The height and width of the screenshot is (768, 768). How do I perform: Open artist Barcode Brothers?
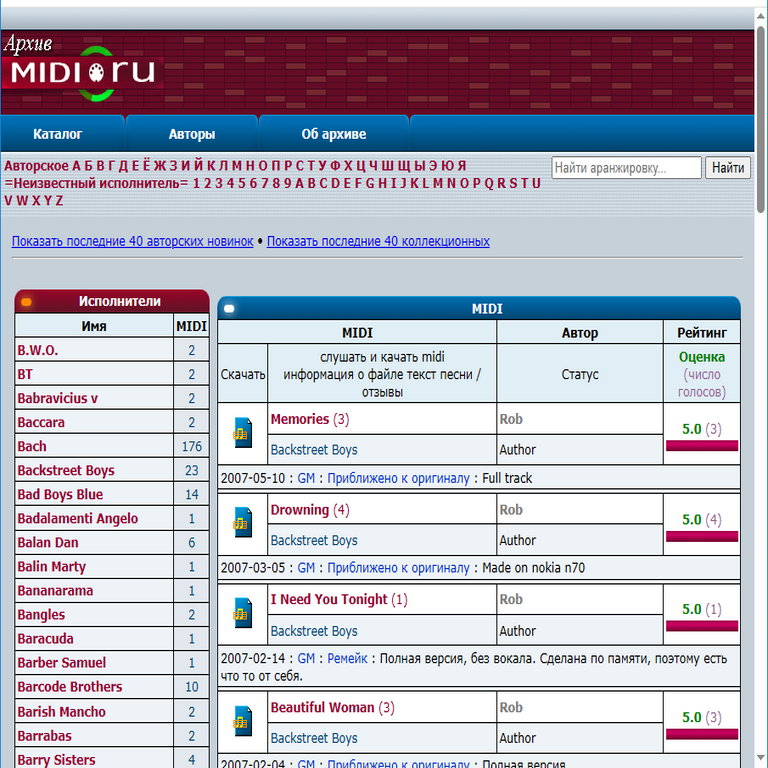click(x=70, y=686)
